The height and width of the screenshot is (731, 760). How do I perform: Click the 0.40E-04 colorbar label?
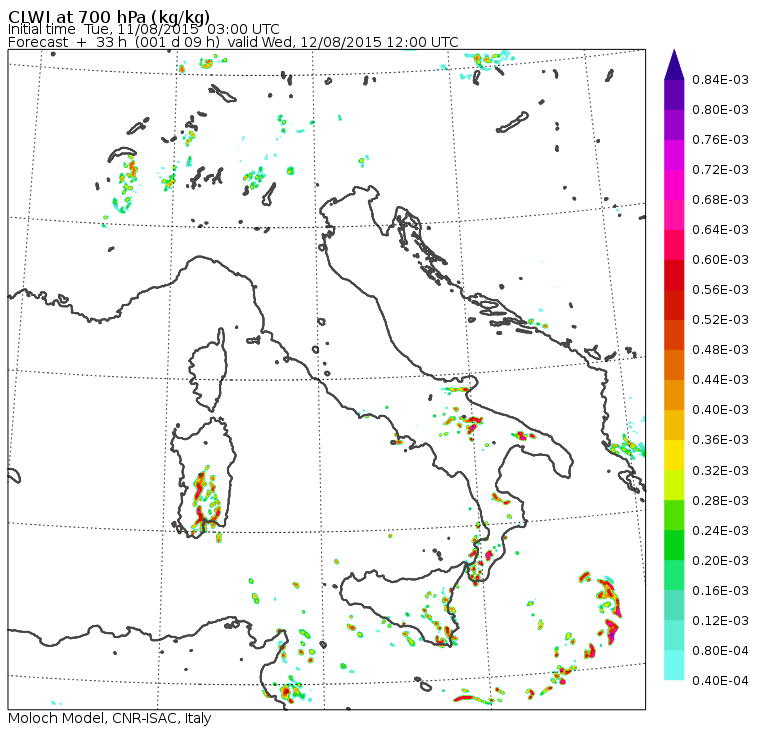pyautogui.click(x=720, y=681)
